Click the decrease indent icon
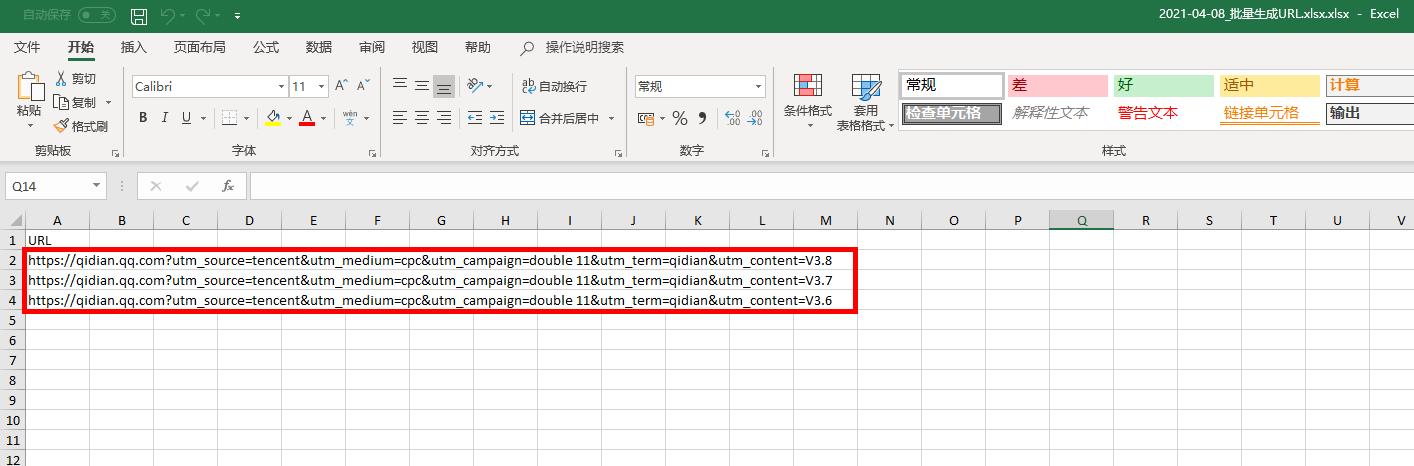 click(x=474, y=118)
